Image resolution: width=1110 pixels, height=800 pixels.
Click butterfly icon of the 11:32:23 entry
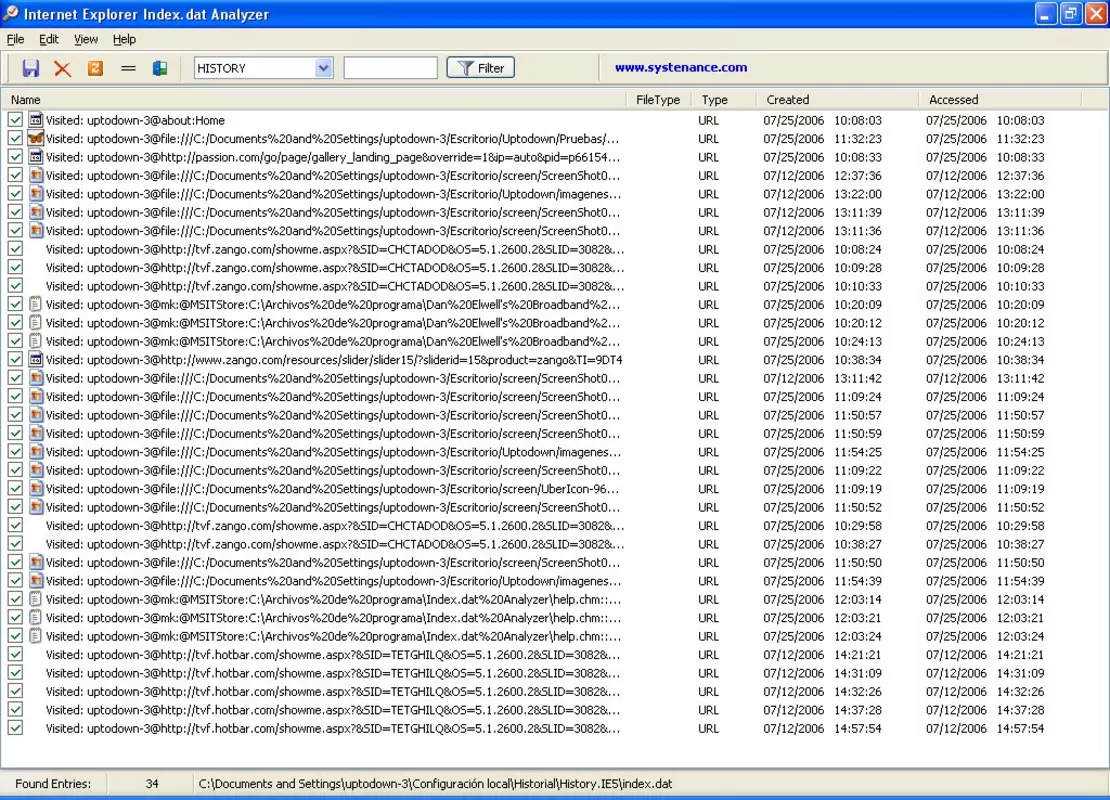pos(35,139)
